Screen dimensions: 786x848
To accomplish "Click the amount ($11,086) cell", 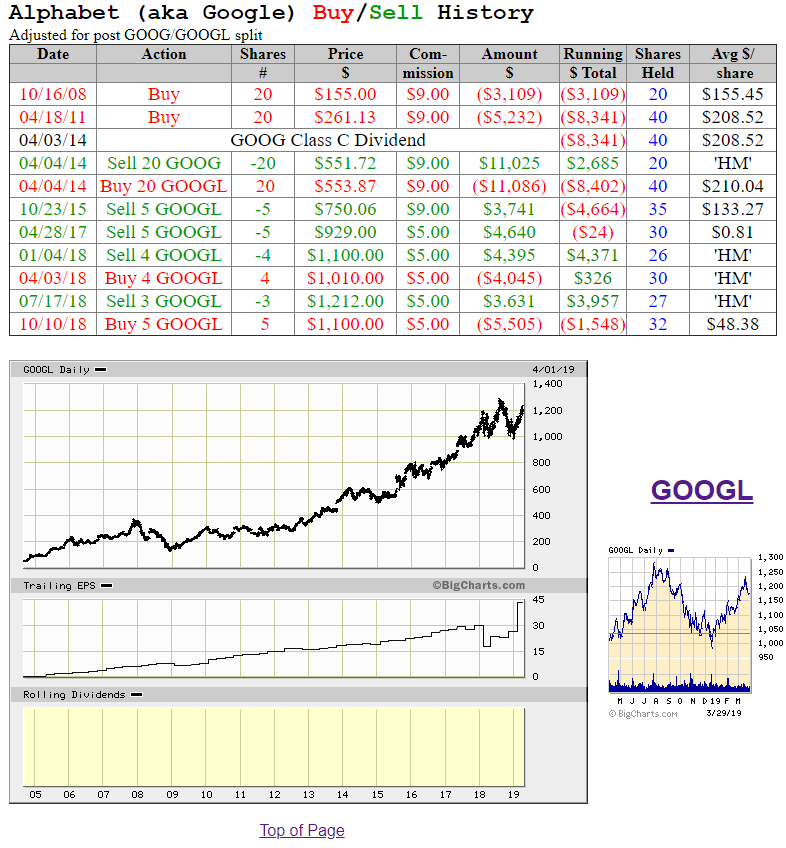I will click(x=509, y=186).
